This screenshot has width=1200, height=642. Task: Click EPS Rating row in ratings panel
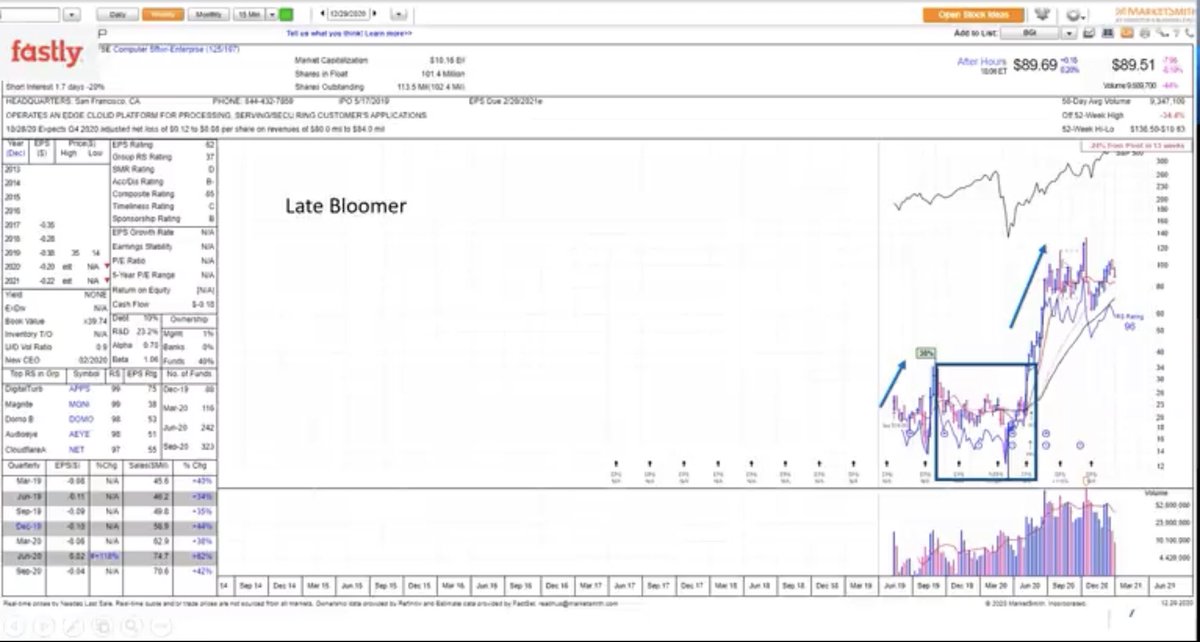165,146
